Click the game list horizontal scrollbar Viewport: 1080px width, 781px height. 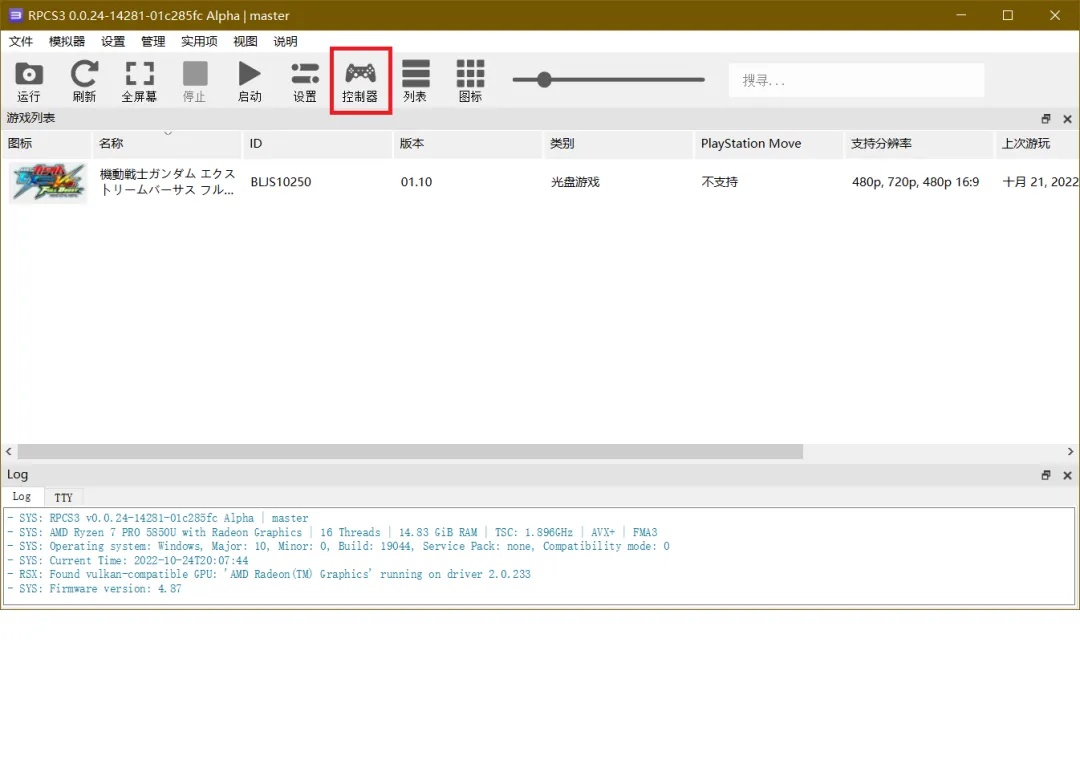click(410, 452)
